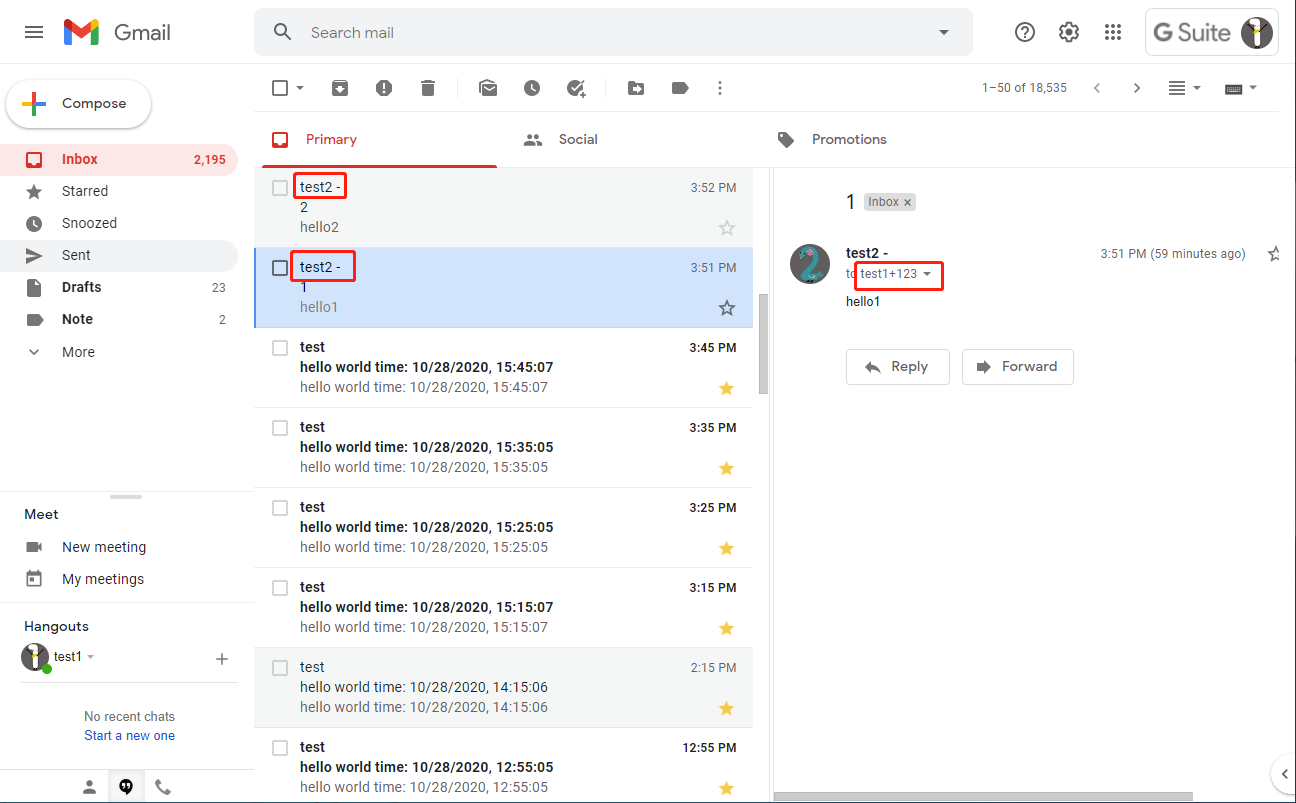Click the message list vertical scrollbar
The height and width of the screenshot is (803, 1296).
(763, 343)
